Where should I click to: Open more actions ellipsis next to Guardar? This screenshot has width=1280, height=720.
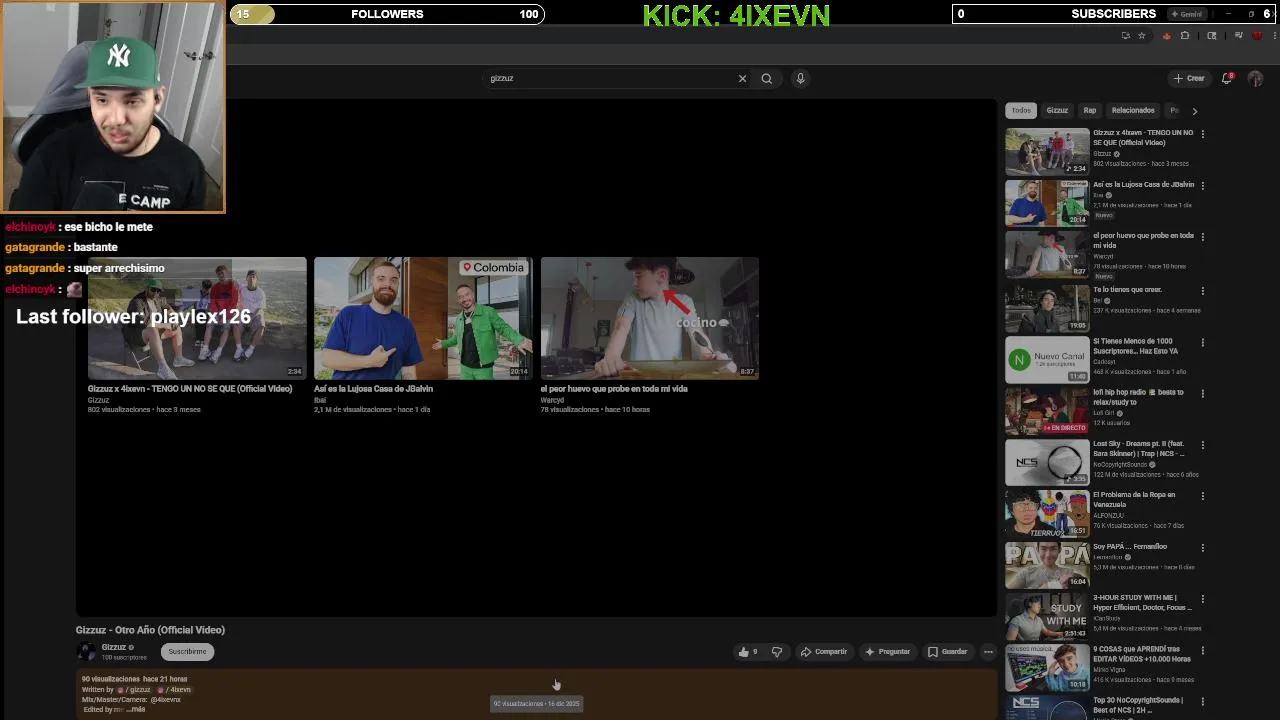[988, 652]
